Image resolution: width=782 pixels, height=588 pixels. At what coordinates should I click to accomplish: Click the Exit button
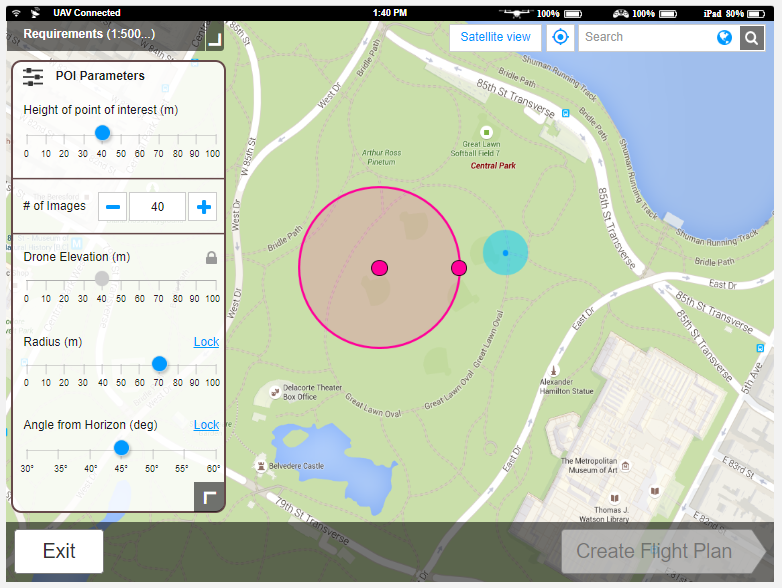coord(59,551)
